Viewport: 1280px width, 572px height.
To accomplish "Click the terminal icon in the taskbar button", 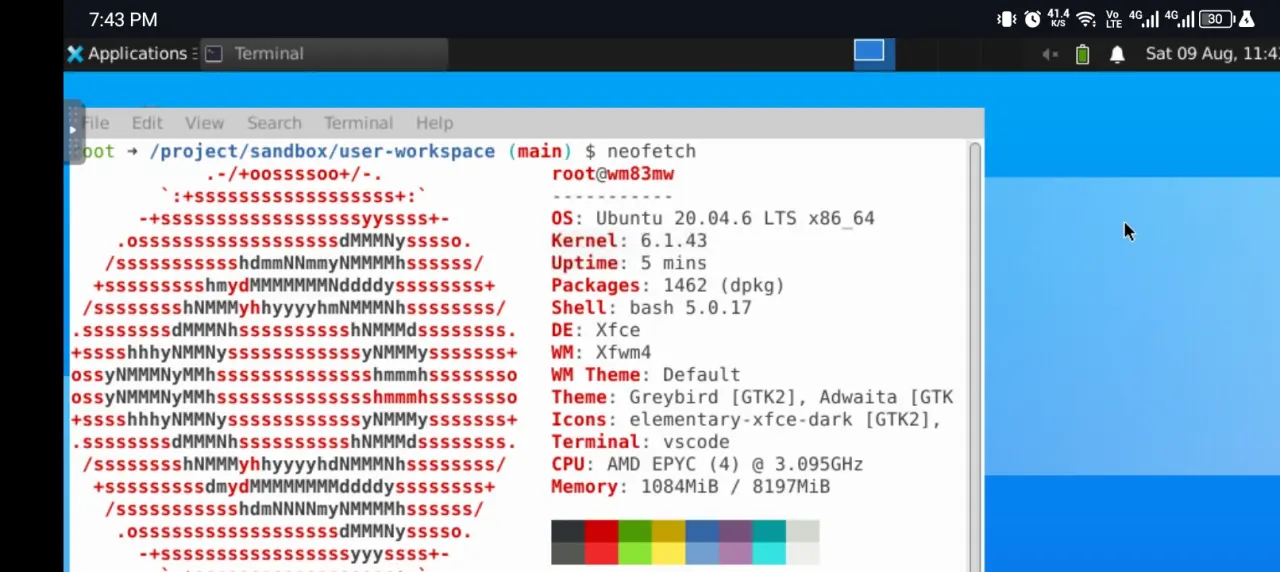I will 213,54.
